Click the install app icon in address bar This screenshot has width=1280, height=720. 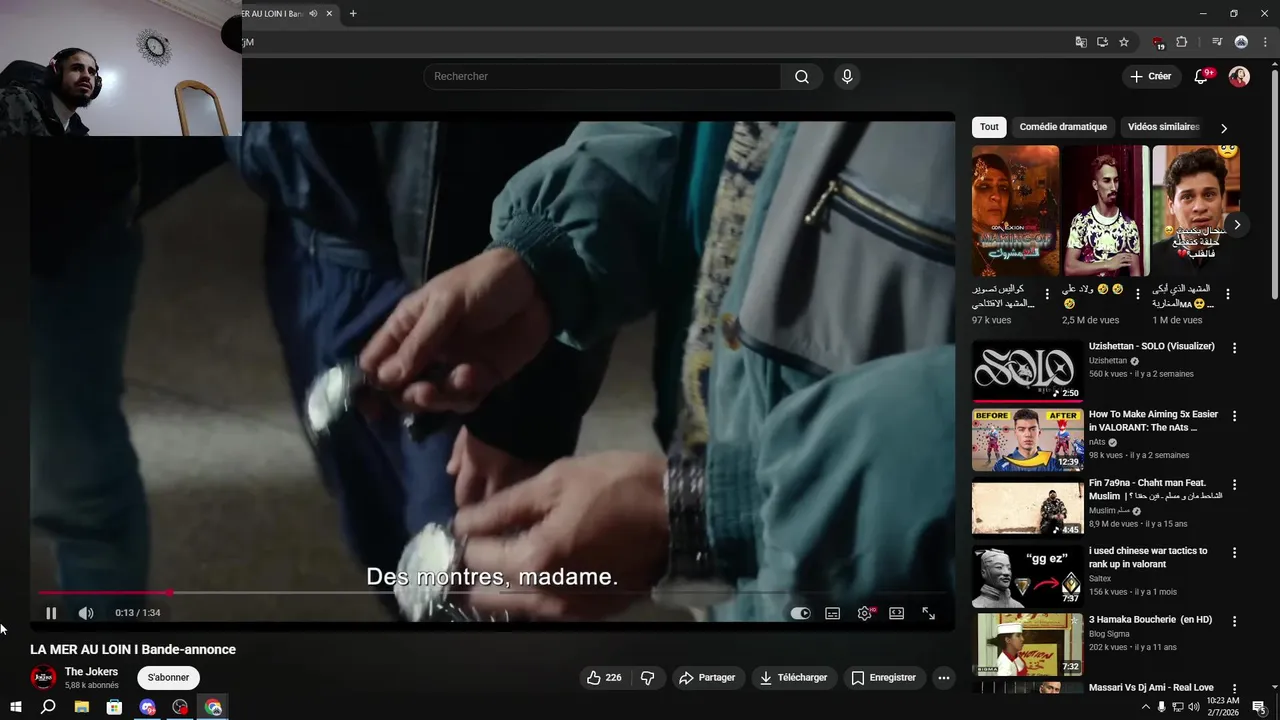pos(1102,42)
